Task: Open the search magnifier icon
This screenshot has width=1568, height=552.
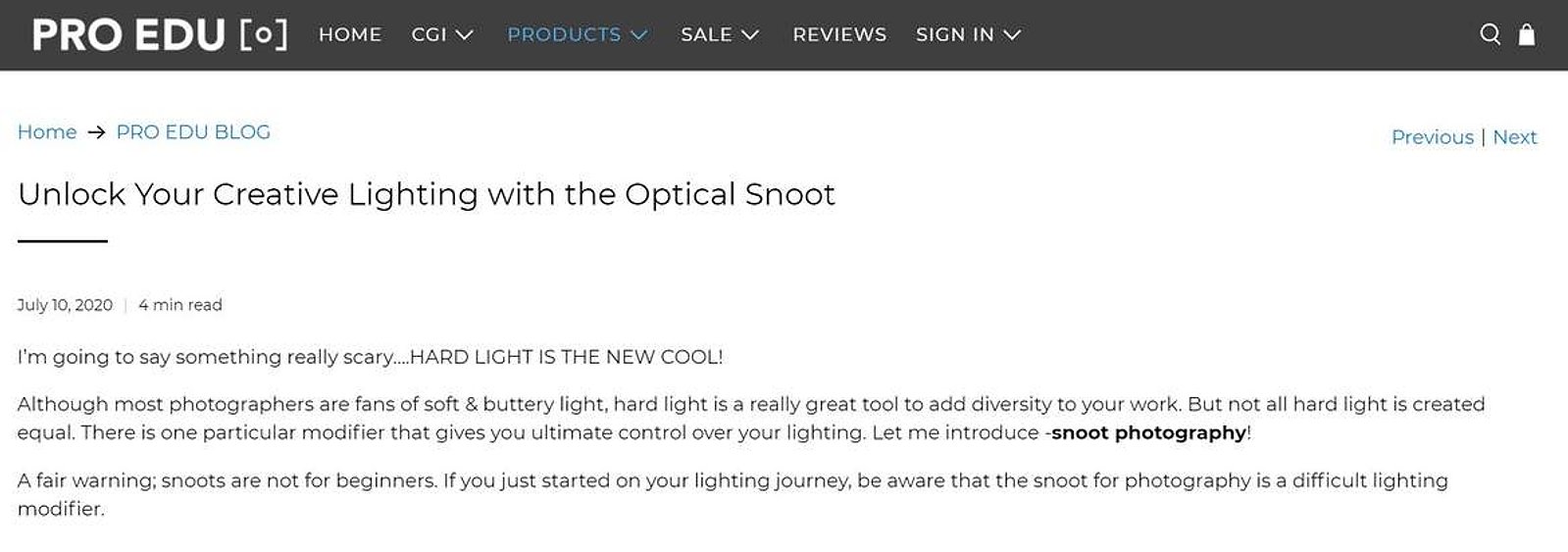Action: click(x=1490, y=34)
